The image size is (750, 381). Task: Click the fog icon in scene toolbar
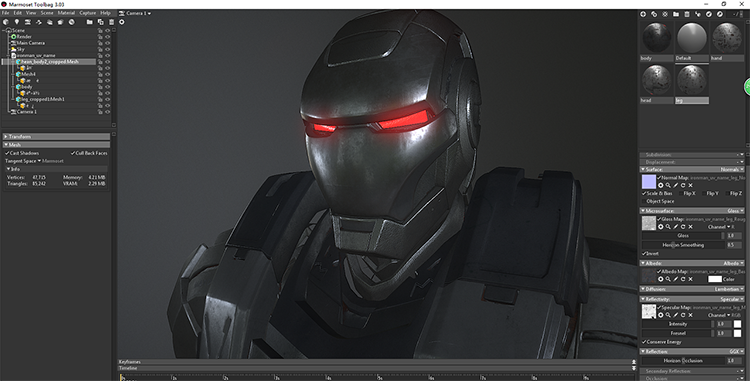[61, 22]
